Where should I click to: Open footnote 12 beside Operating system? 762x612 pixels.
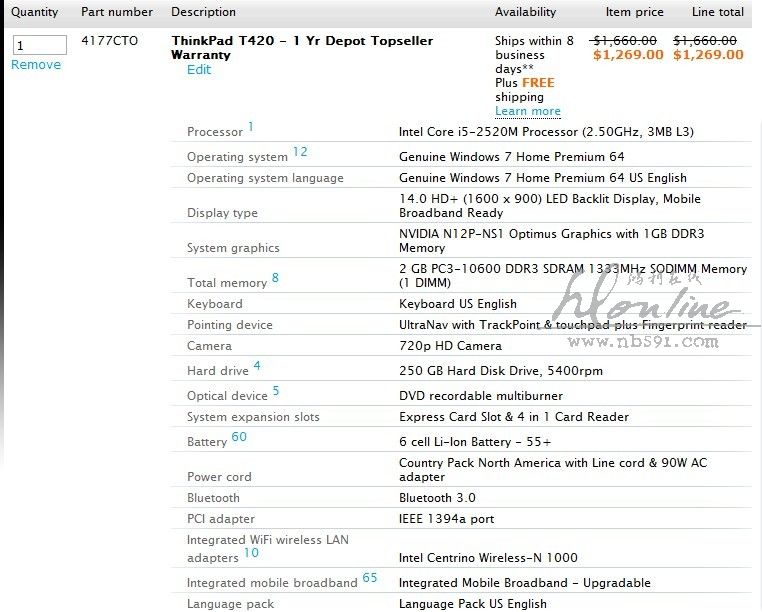pyautogui.click(x=300, y=152)
